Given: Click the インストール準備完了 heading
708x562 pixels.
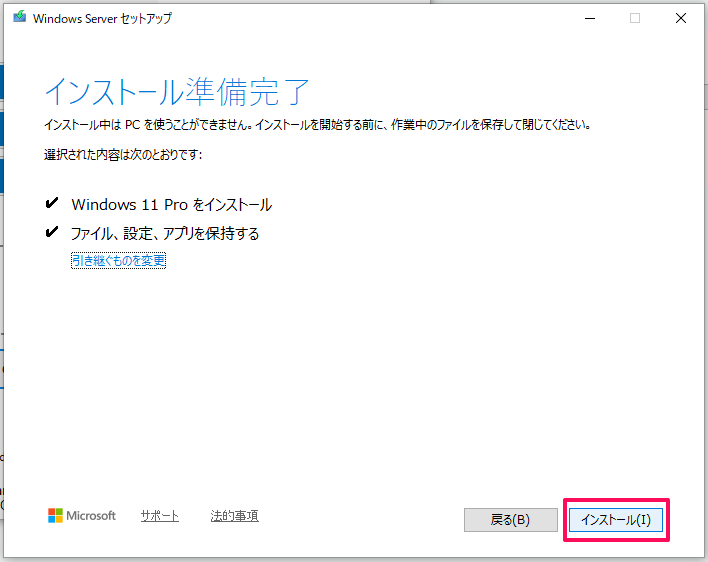Looking at the screenshot, I should [x=177, y=91].
